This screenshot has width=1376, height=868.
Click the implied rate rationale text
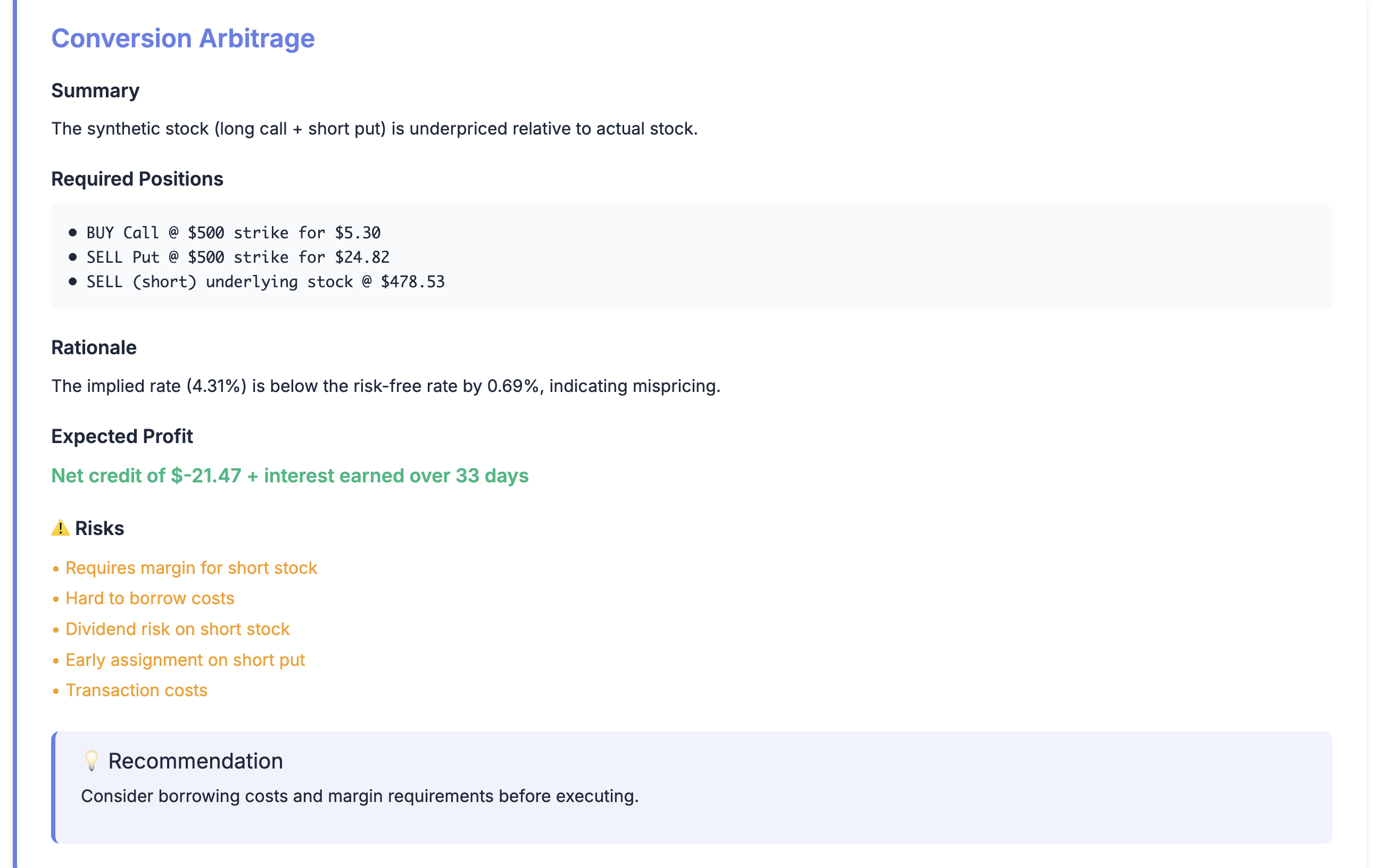click(x=386, y=386)
